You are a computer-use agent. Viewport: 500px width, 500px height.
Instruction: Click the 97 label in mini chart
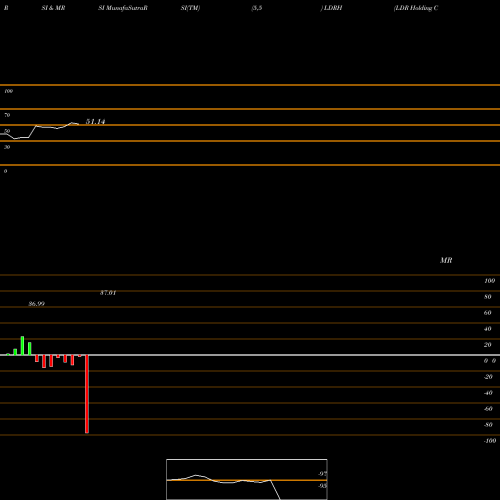point(322,474)
